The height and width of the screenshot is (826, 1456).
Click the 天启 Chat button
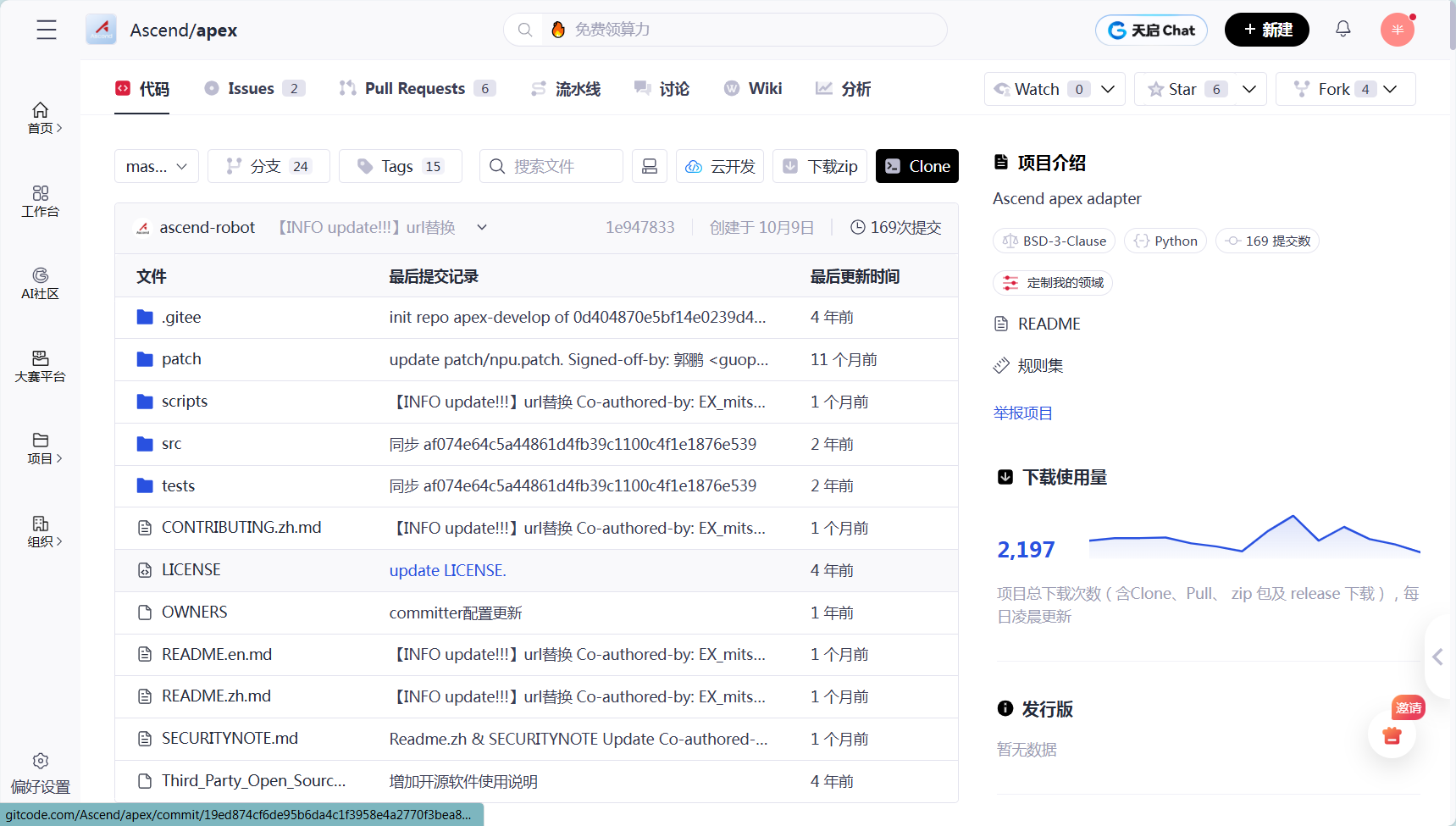1151,30
